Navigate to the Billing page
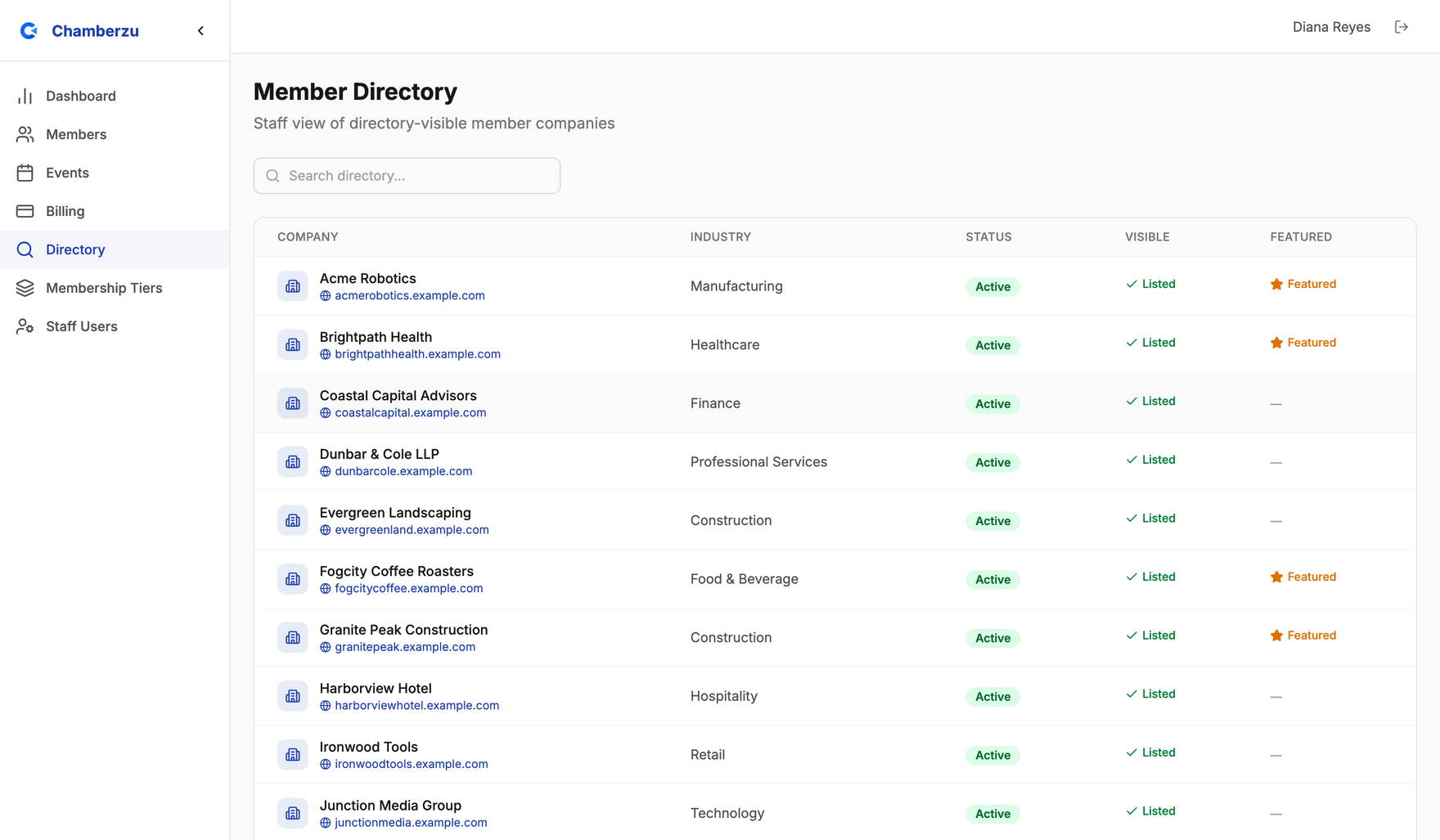The width and height of the screenshot is (1440, 840). [115, 211]
